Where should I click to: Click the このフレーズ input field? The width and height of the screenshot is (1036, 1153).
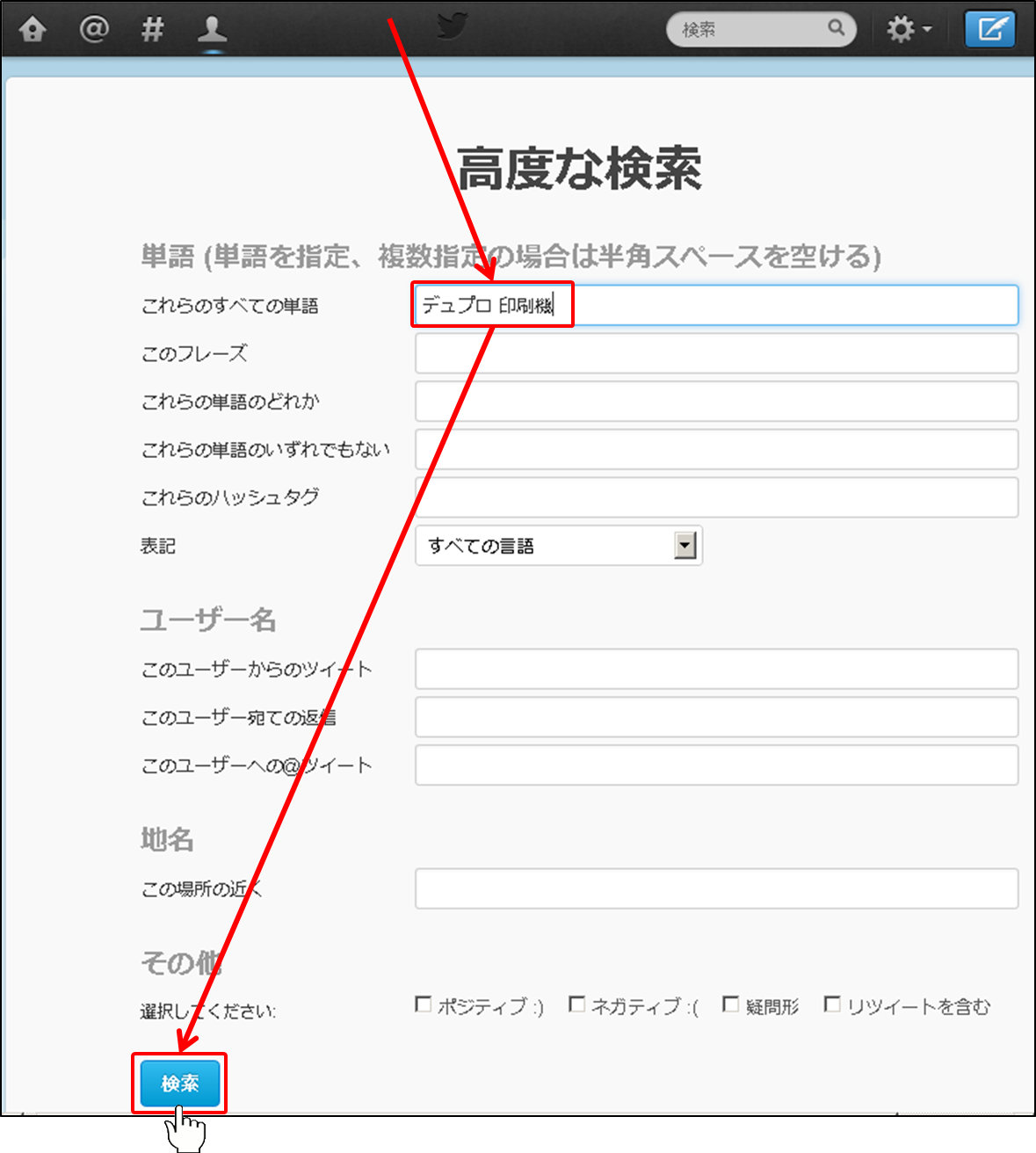click(716, 353)
